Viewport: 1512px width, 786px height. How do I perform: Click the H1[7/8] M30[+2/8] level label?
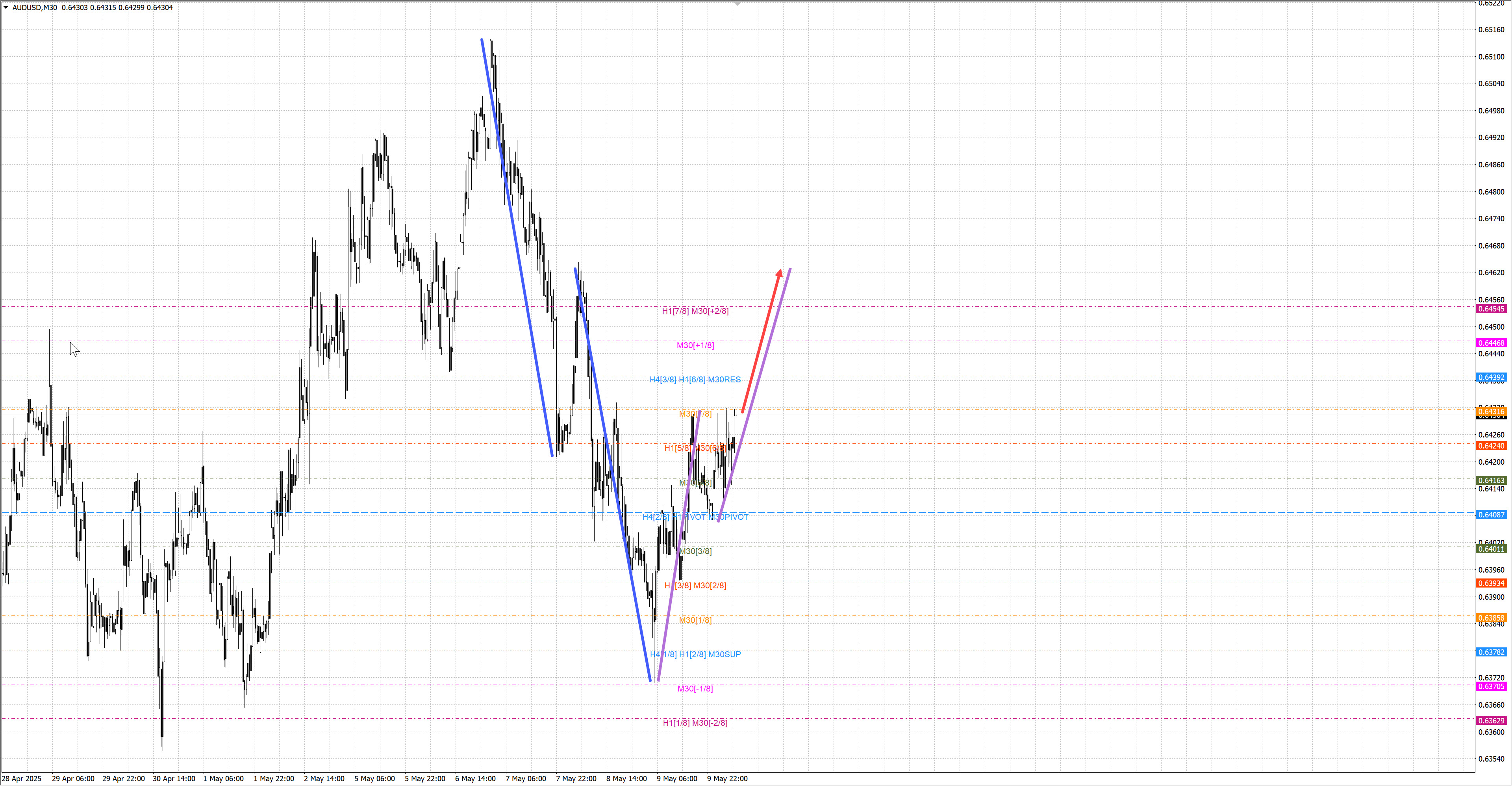tap(695, 311)
